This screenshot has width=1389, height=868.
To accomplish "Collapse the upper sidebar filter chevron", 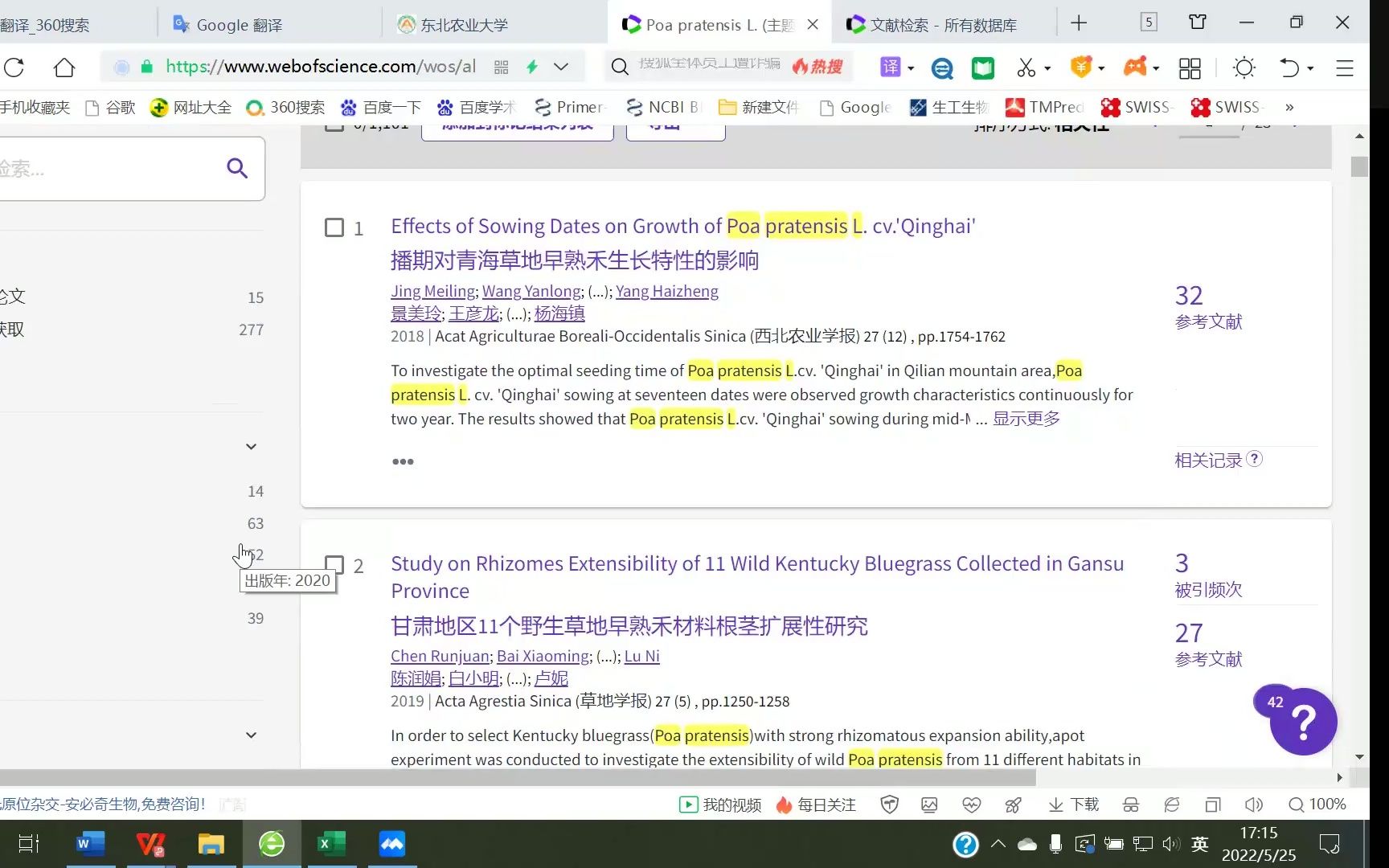I will click(251, 446).
